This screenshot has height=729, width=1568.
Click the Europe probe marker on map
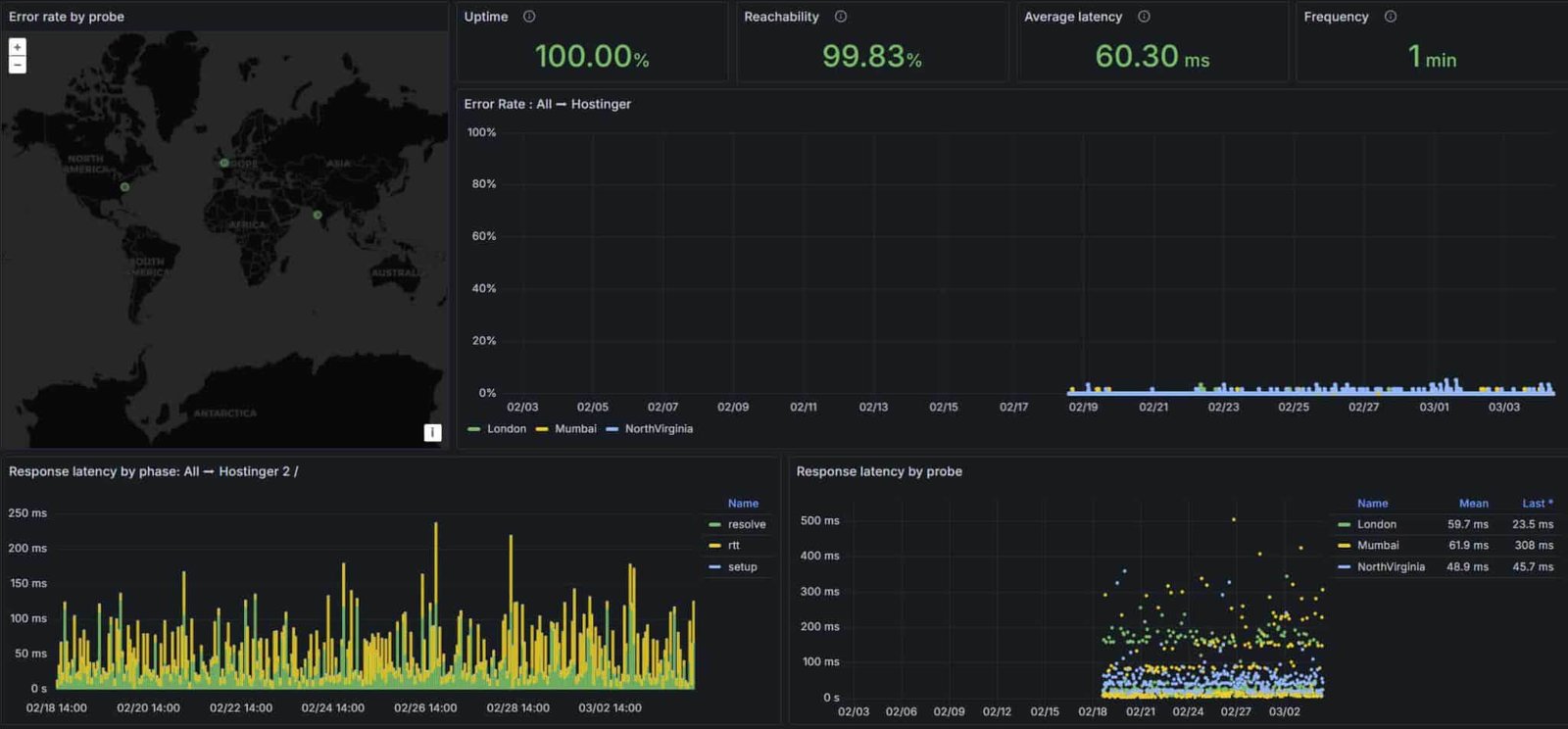click(224, 163)
